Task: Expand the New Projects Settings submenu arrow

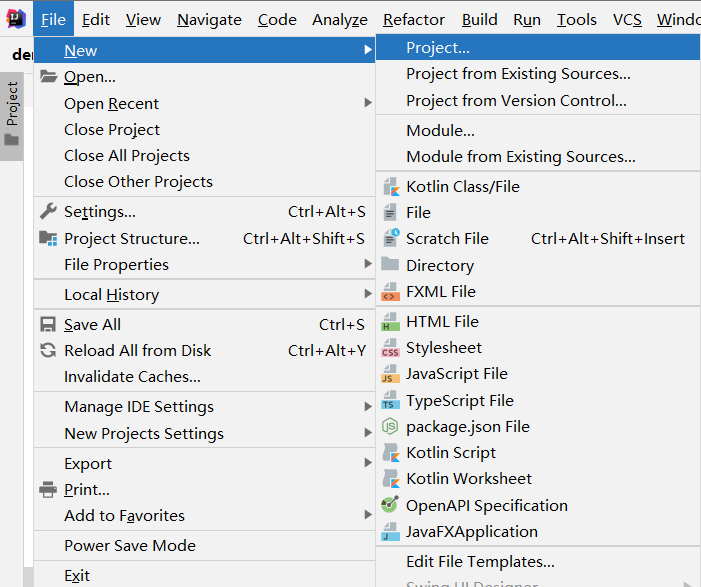Action: pyautogui.click(x=367, y=433)
